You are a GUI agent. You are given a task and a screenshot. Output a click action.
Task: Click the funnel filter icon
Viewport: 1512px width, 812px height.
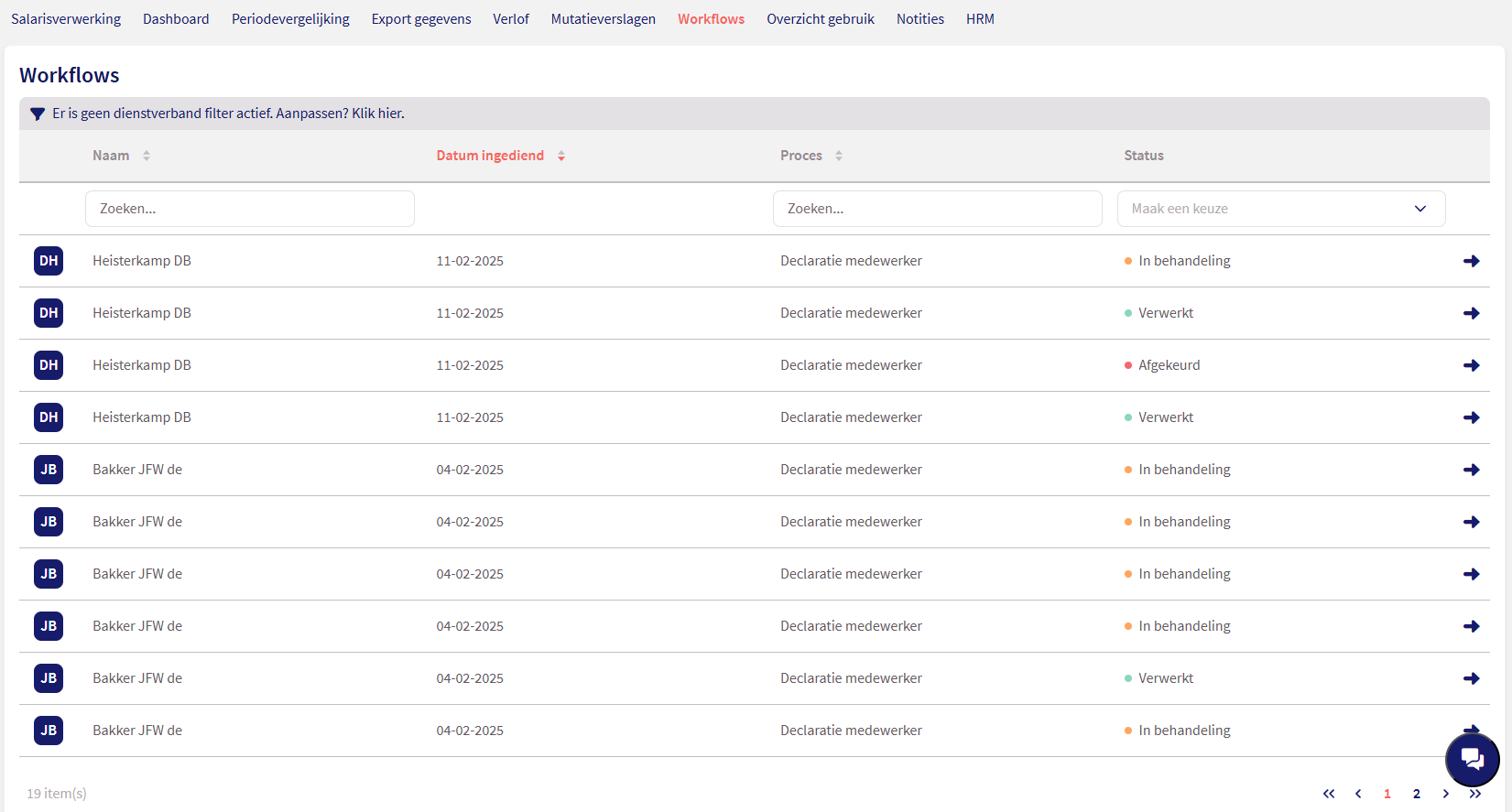38,114
